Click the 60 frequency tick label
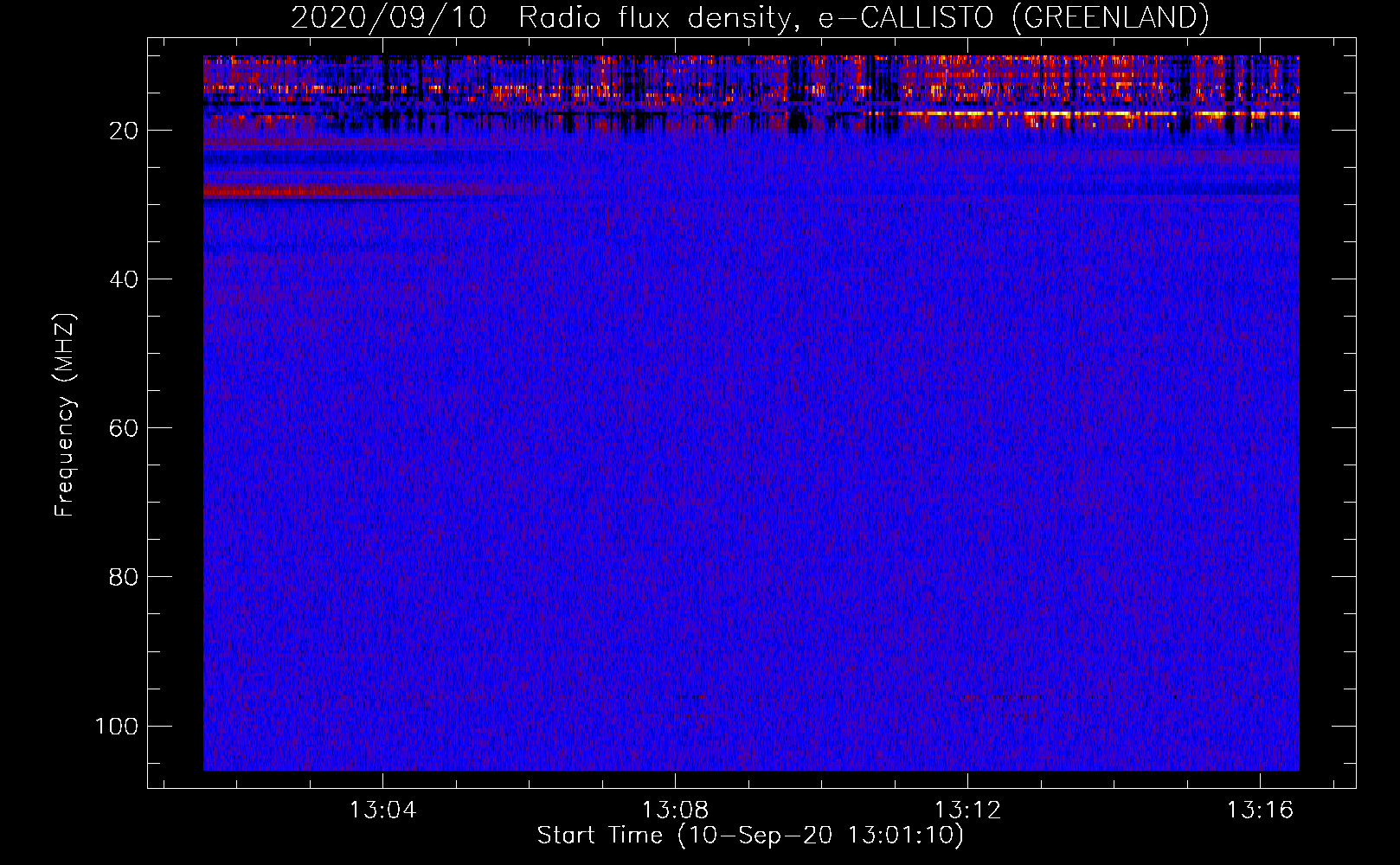 coord(124,428)
